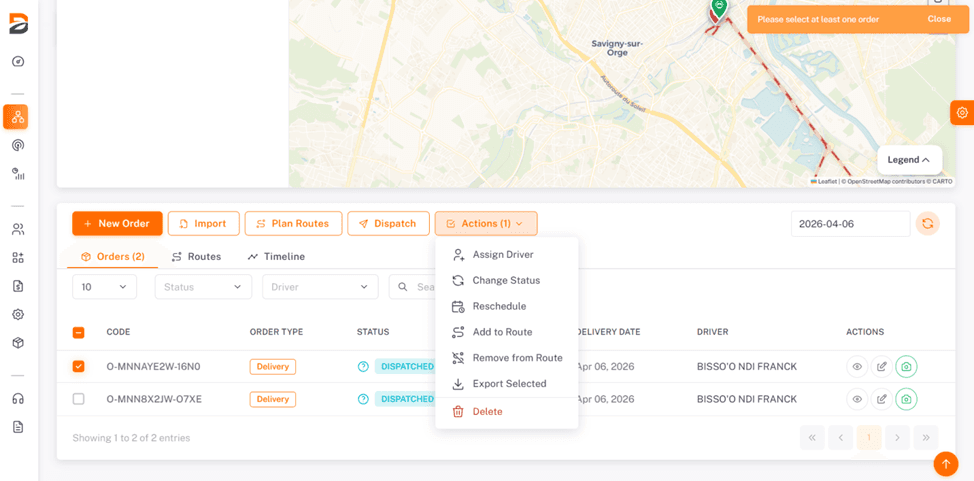Click the Import button

204,224
